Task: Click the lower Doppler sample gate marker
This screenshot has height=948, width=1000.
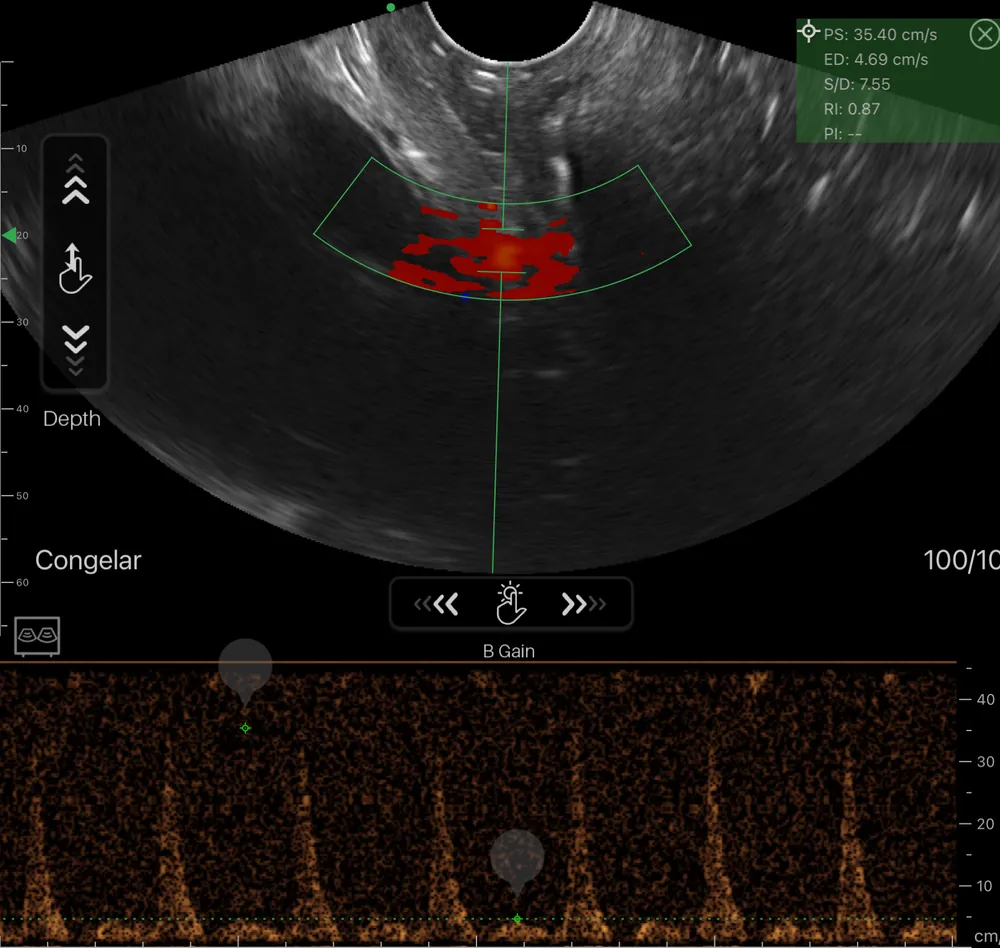Action: click(x=501, y=272)
